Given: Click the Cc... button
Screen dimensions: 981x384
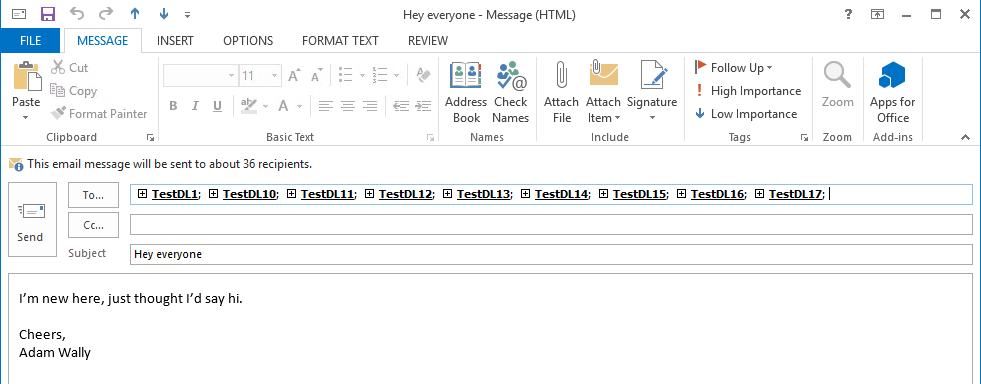Looking at the screenshot, I should (x=93, y=225).
